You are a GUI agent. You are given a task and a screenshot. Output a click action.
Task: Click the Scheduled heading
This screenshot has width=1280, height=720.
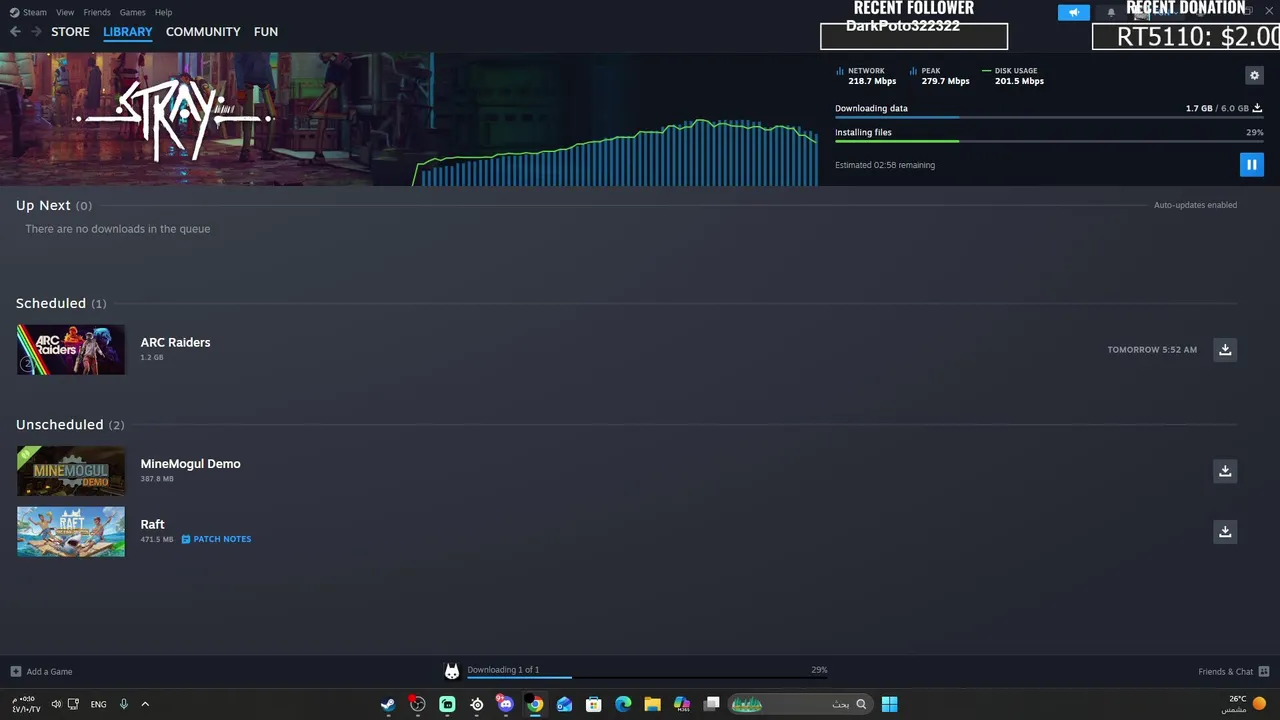click(x=51, y=303)
